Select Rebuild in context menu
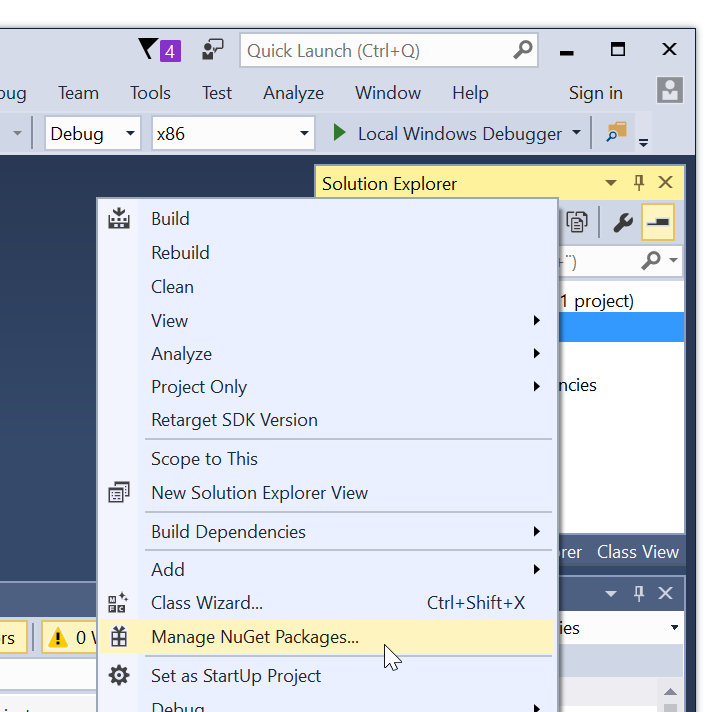The width and height of the screenshot is (727, 712). click(x=326, y=253)
